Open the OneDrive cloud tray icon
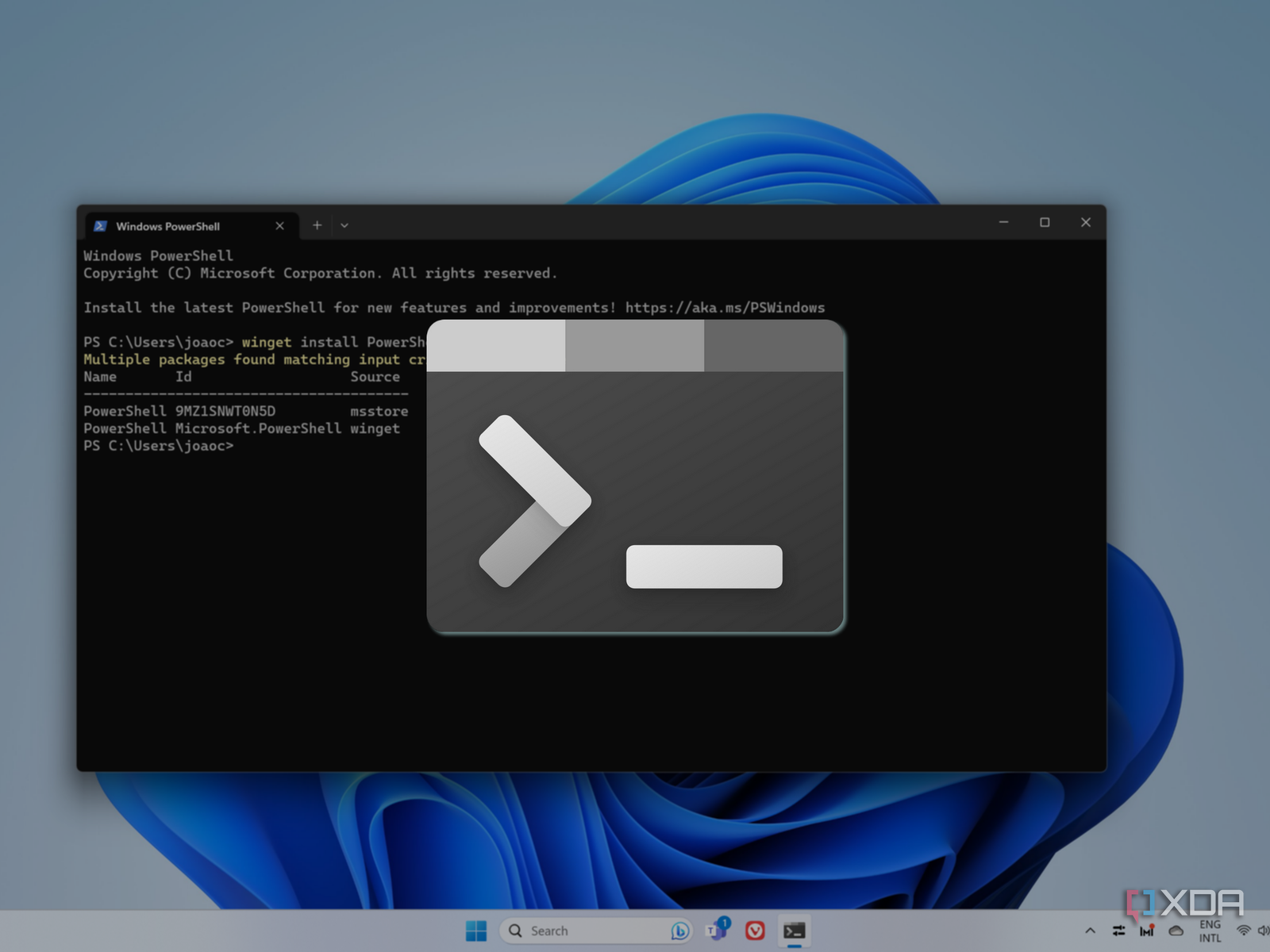 (x=1176, y=931)
